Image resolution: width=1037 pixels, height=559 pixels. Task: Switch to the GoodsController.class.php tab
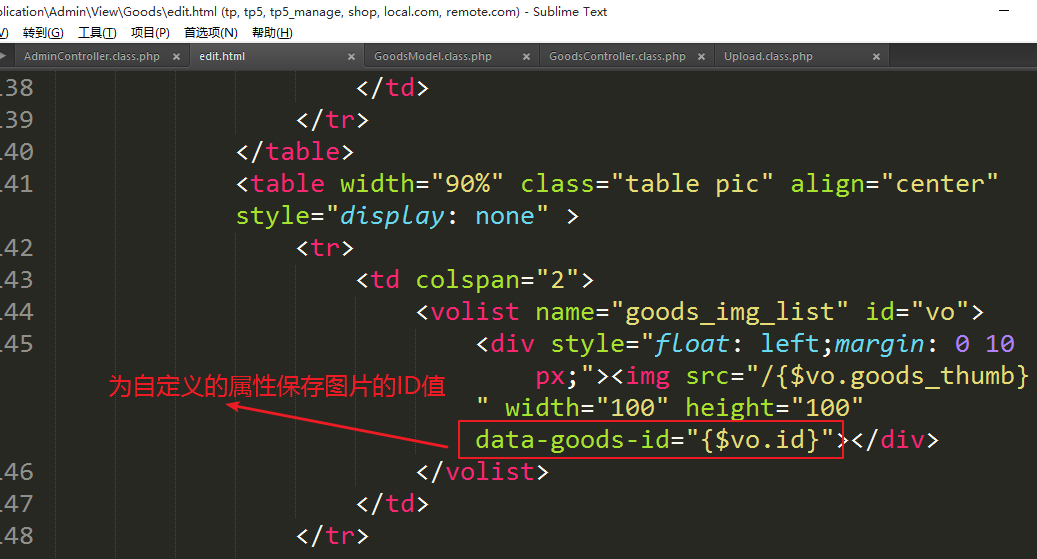coord(617,57)
